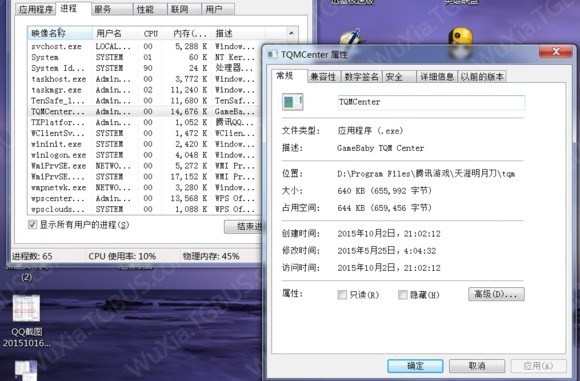580x381 pixels.
Task: Click the 大小 value 640 KB
Action: pos(384,191)
